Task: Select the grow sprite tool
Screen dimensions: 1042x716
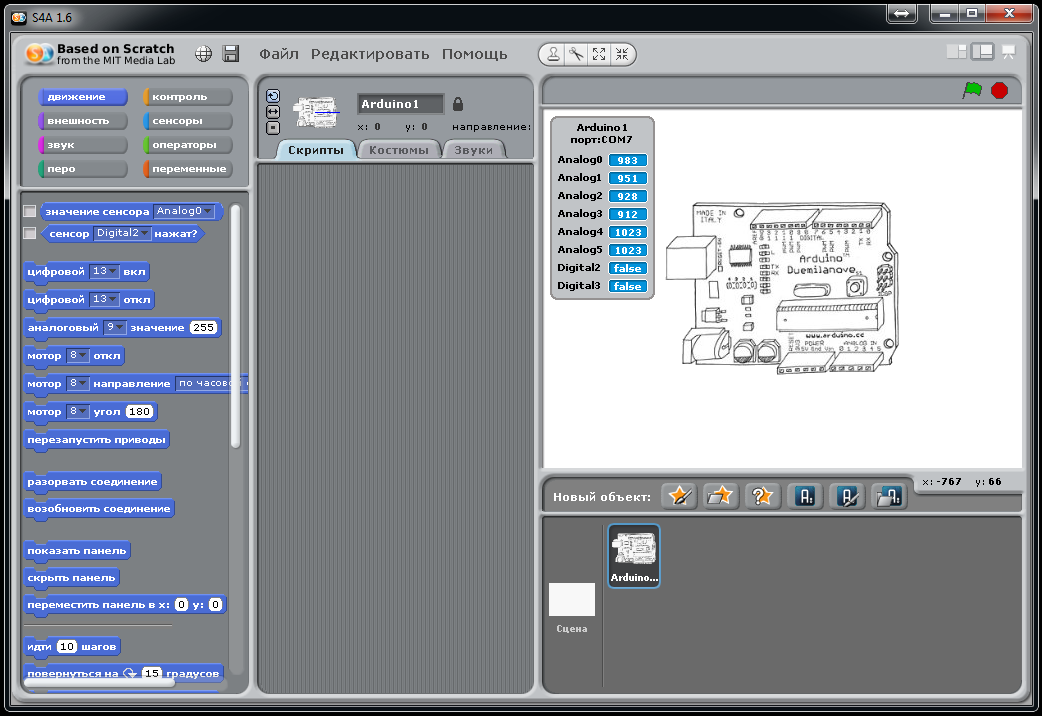Action: (x=600, y=54)
